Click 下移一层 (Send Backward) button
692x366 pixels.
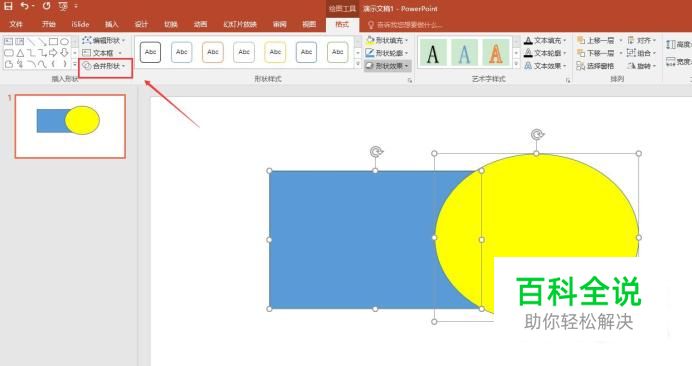596,53
